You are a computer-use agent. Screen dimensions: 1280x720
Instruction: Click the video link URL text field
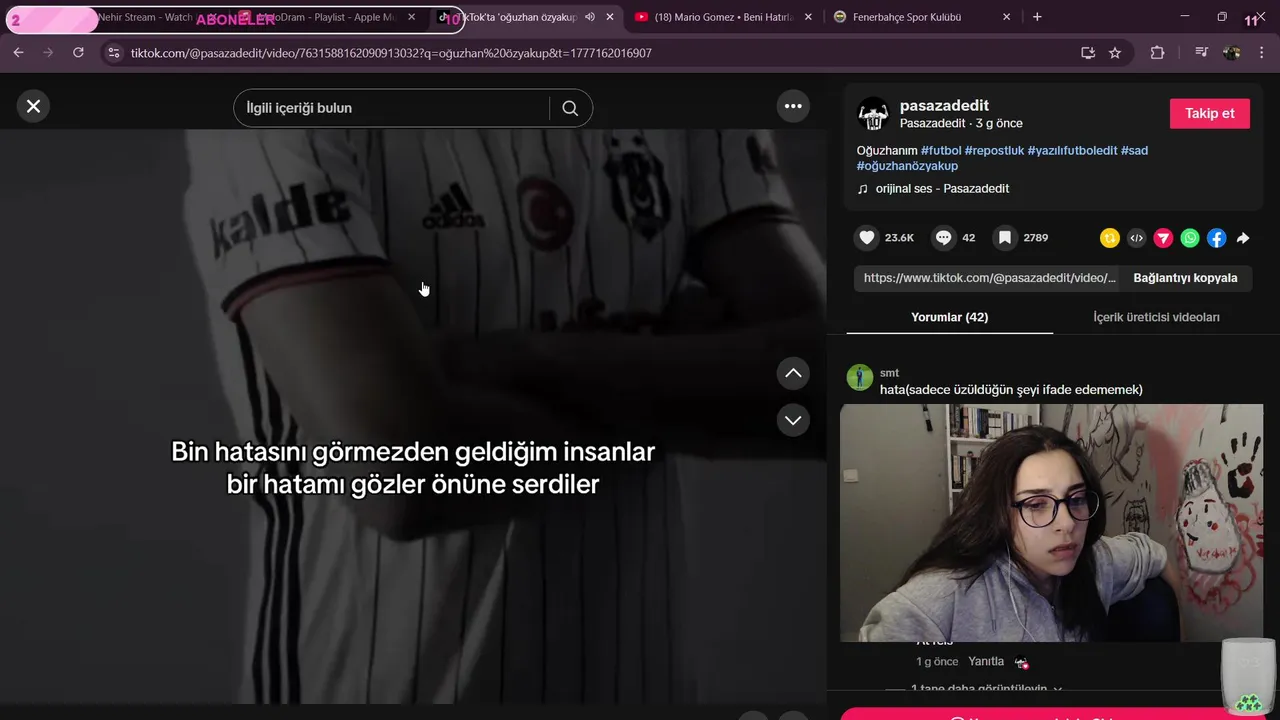(x=989, y=278)
